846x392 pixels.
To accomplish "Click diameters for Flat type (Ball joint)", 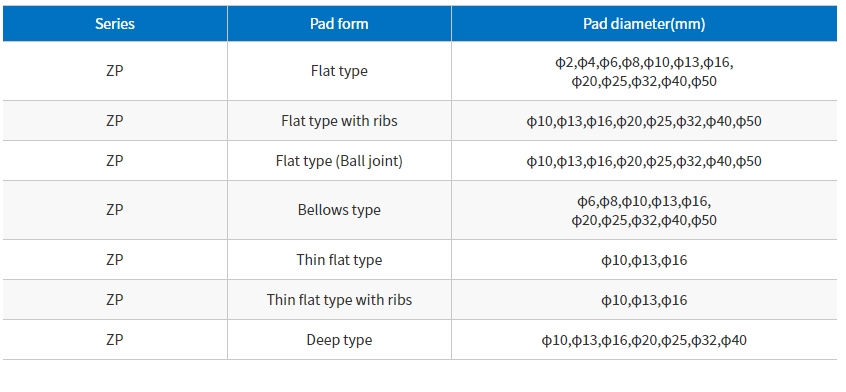I will click(x=644, y=161).
